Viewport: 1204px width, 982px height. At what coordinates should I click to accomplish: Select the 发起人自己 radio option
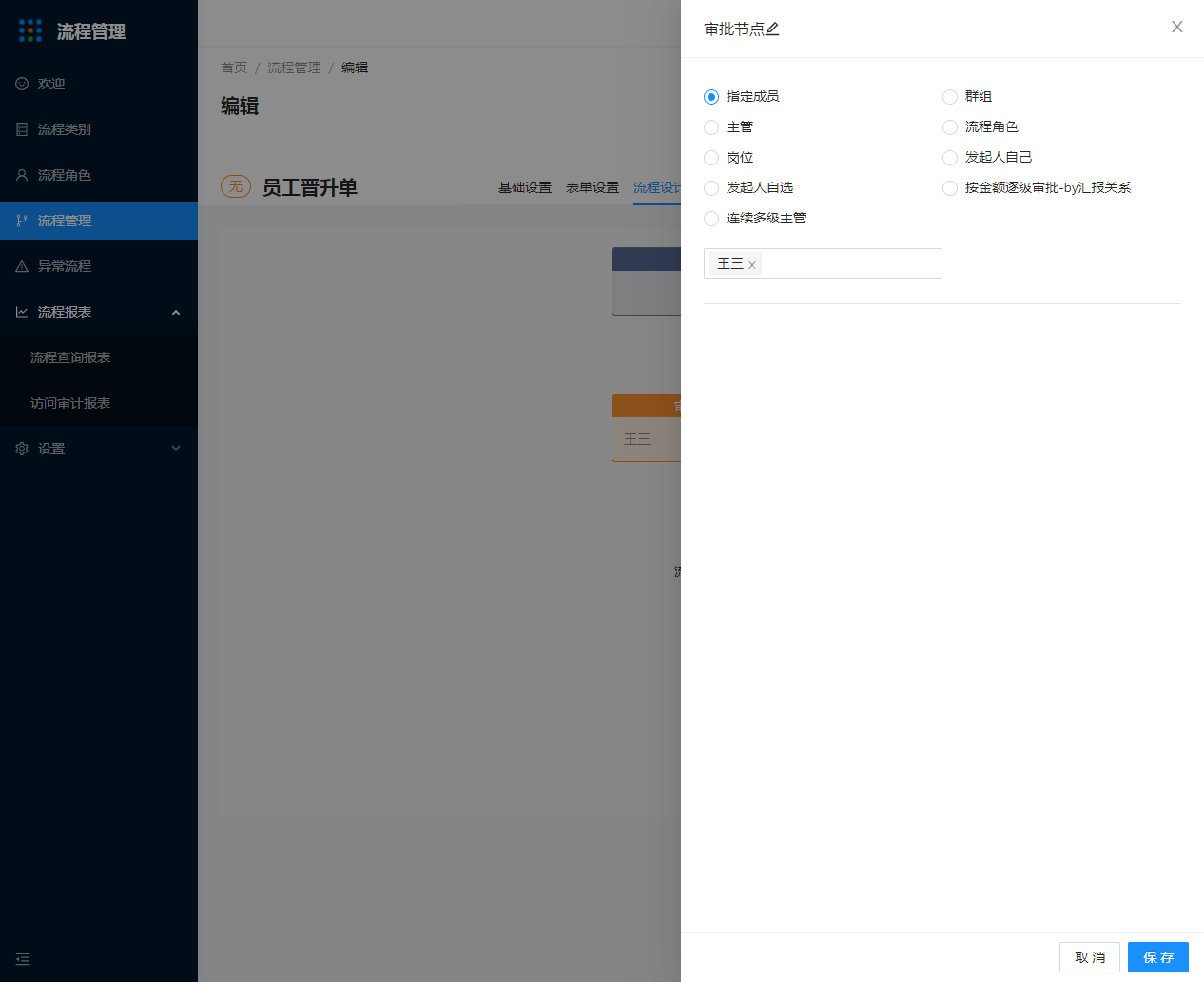[950, 158]
